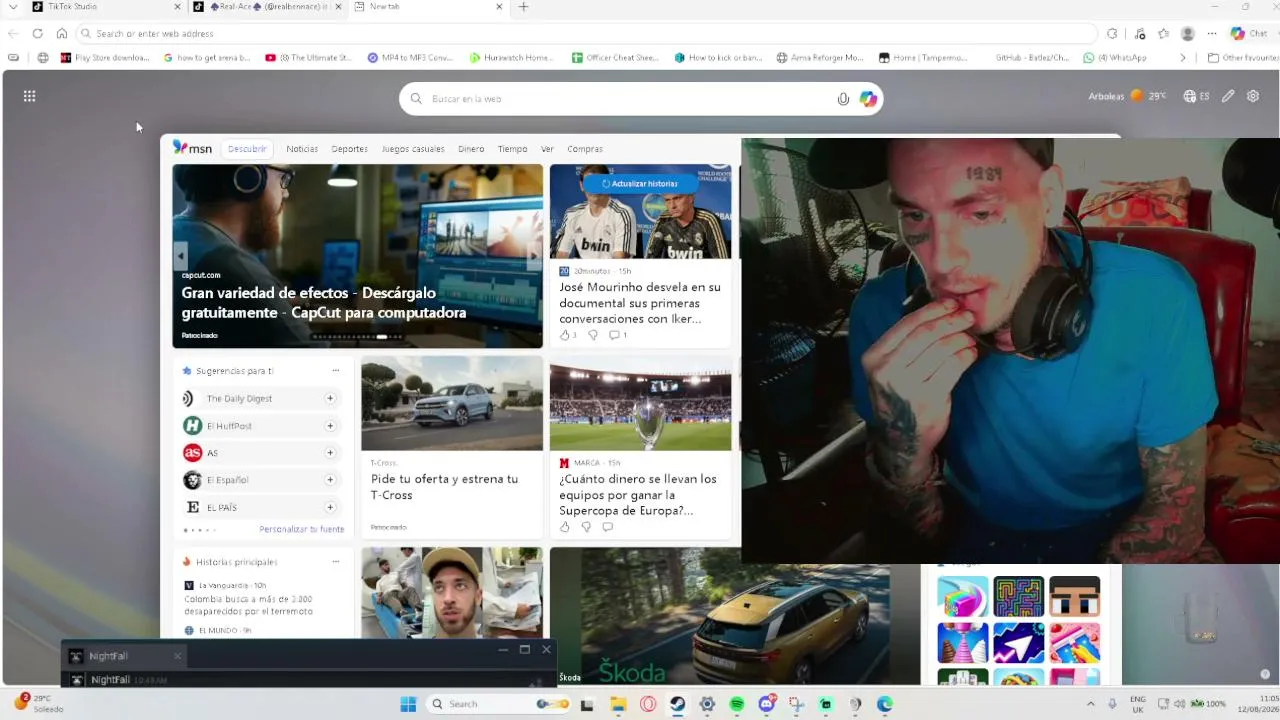The width and height of the screenshot is (1280, 720).
Task: Dislike the José Mourinho story
Action: [x=592, y=335]
